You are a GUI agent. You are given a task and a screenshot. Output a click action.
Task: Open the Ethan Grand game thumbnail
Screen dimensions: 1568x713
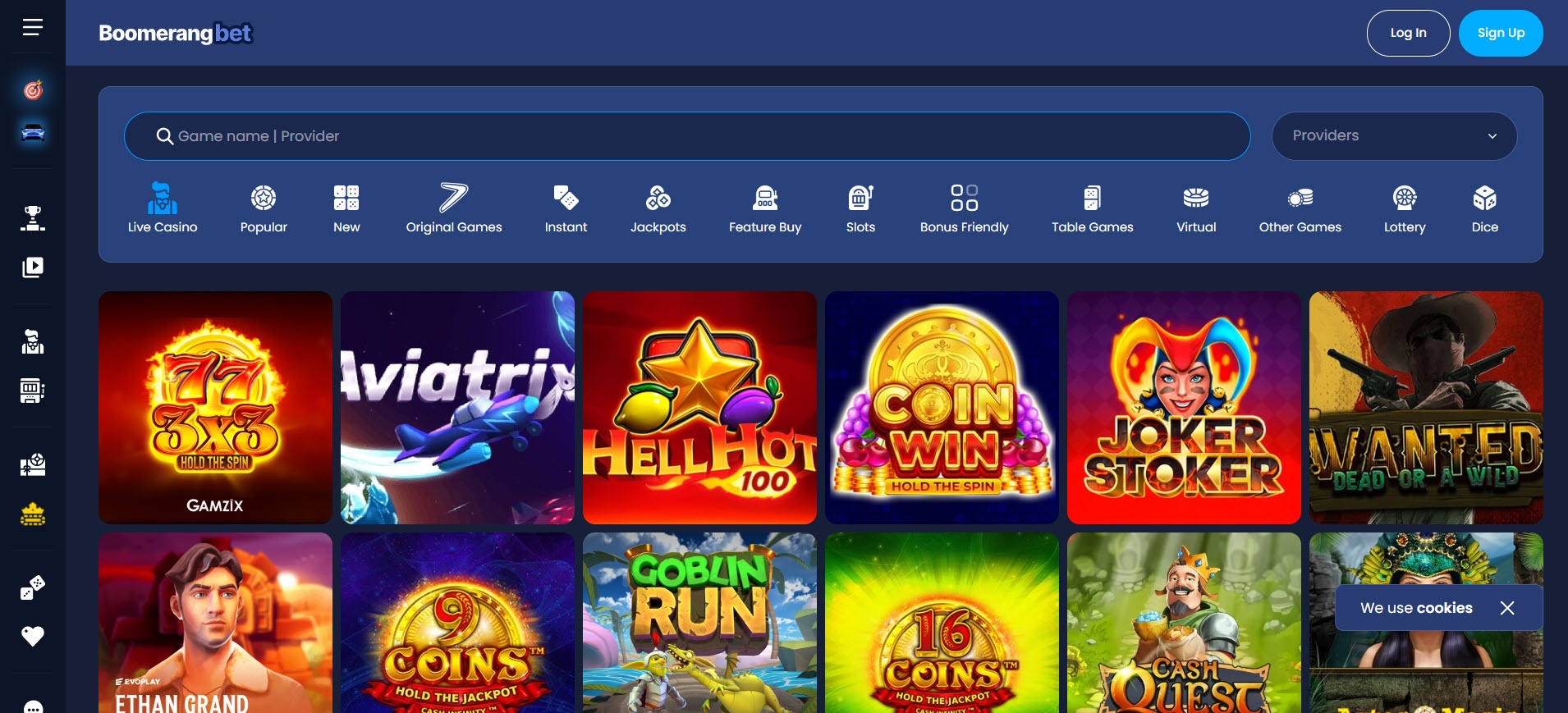coord(215,623)
